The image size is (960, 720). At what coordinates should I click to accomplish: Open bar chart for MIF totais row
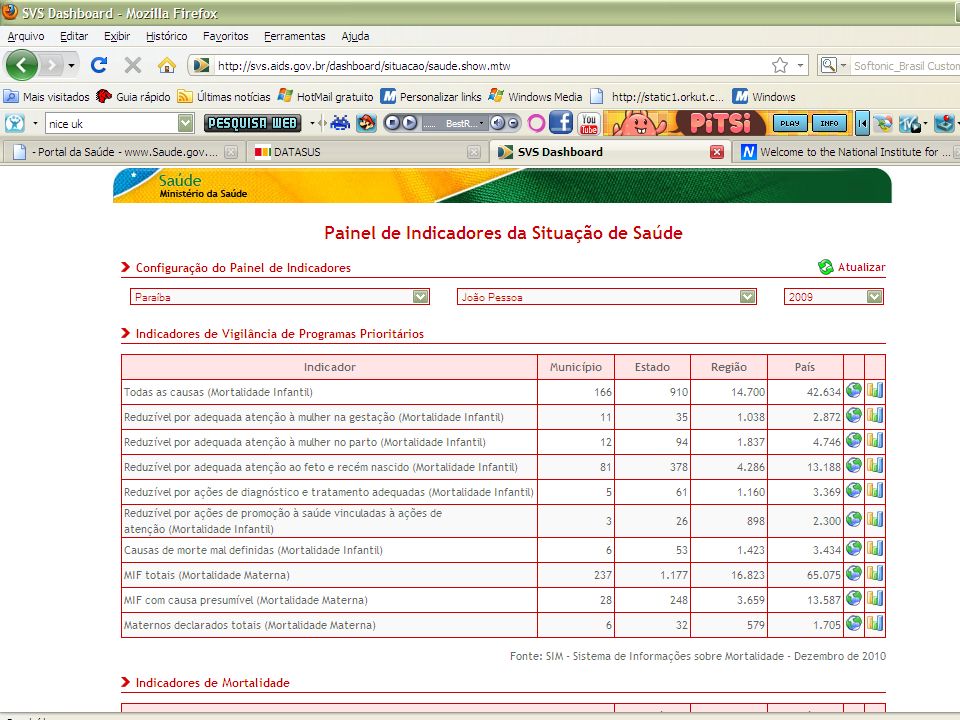pyautogui.click(x=875, y=573)
